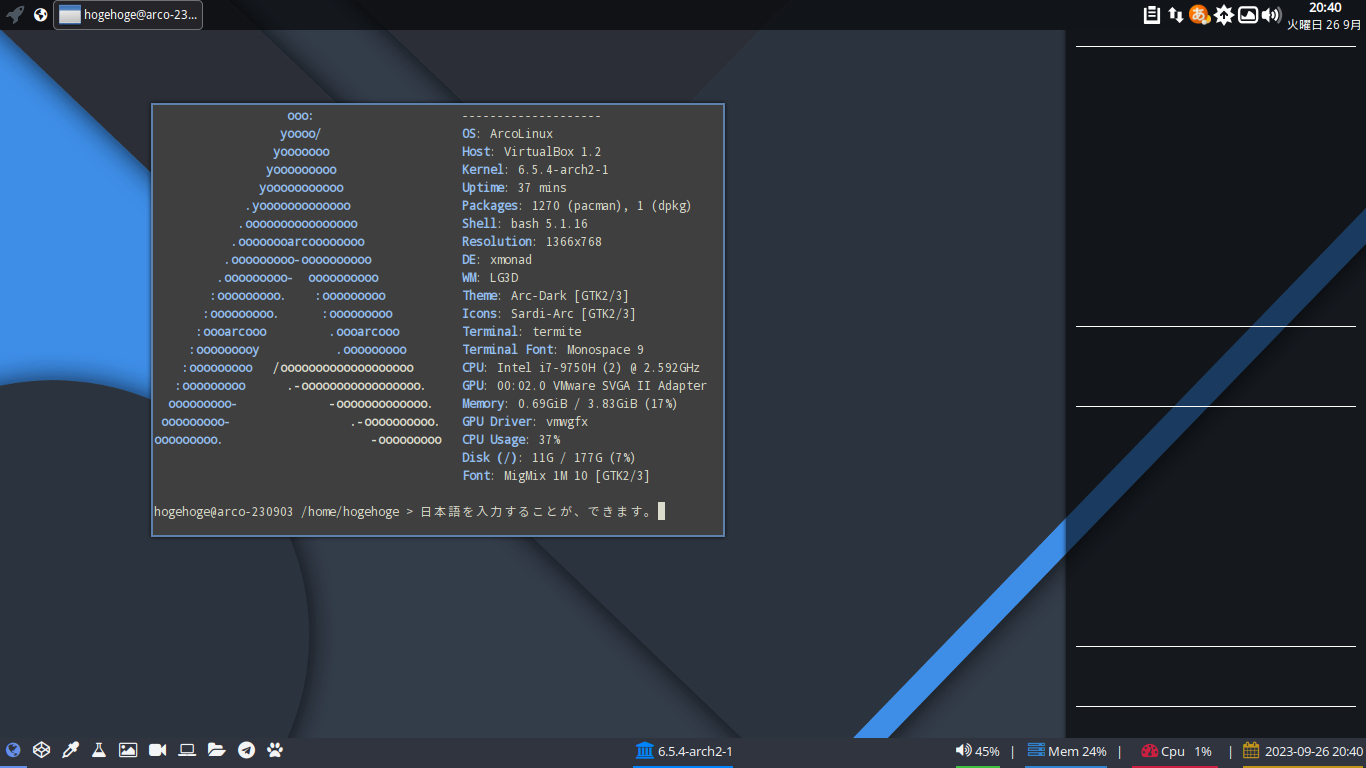The image size is (1366, 768).
Task: Click the paw print icon in dock
Action: click(275, 750)
